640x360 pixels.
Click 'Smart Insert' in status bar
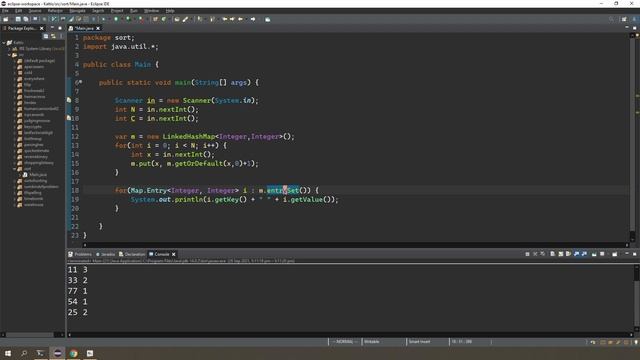click(x=420, y=341)
